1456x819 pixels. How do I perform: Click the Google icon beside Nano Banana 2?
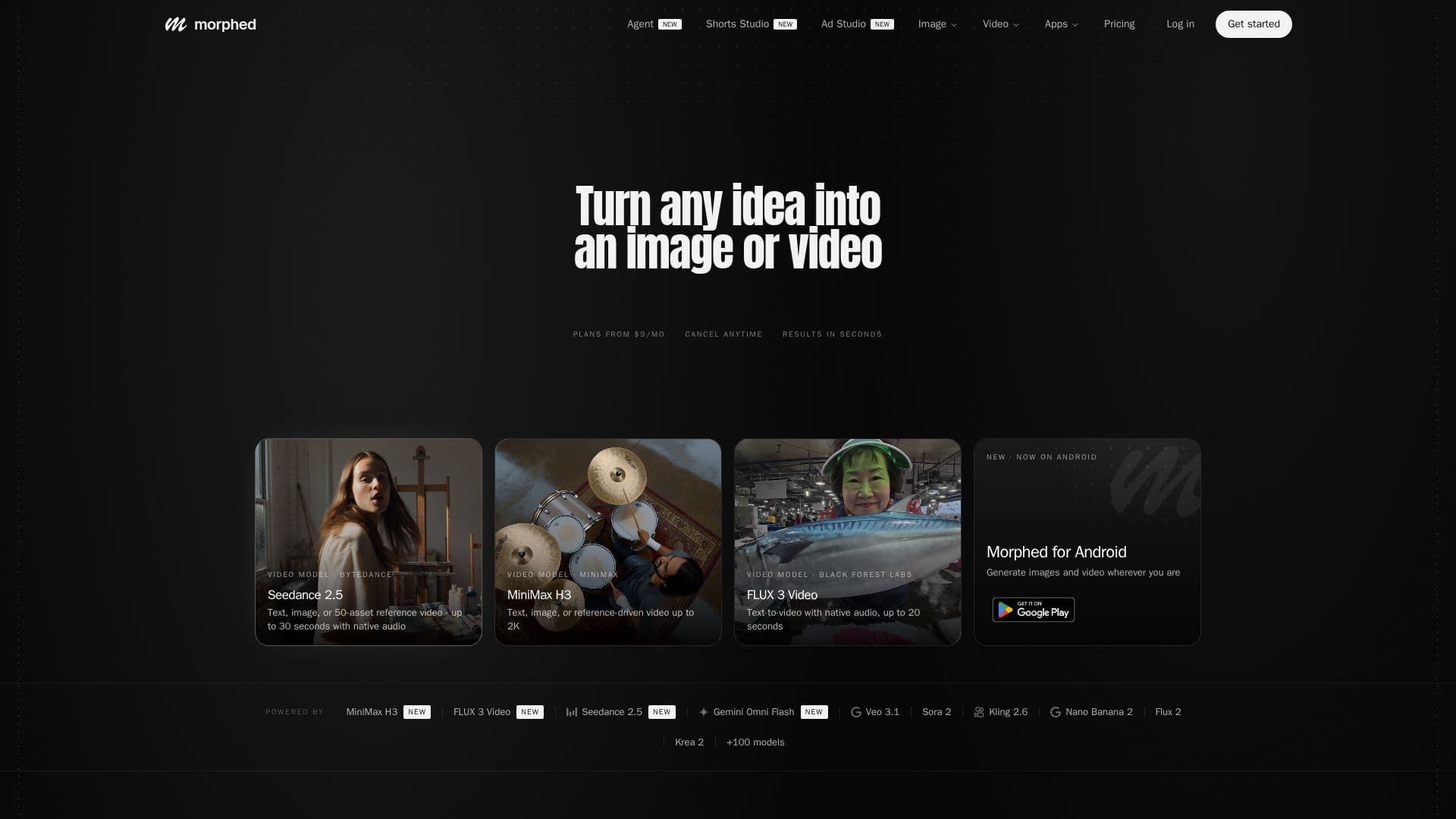point(1055,712)
